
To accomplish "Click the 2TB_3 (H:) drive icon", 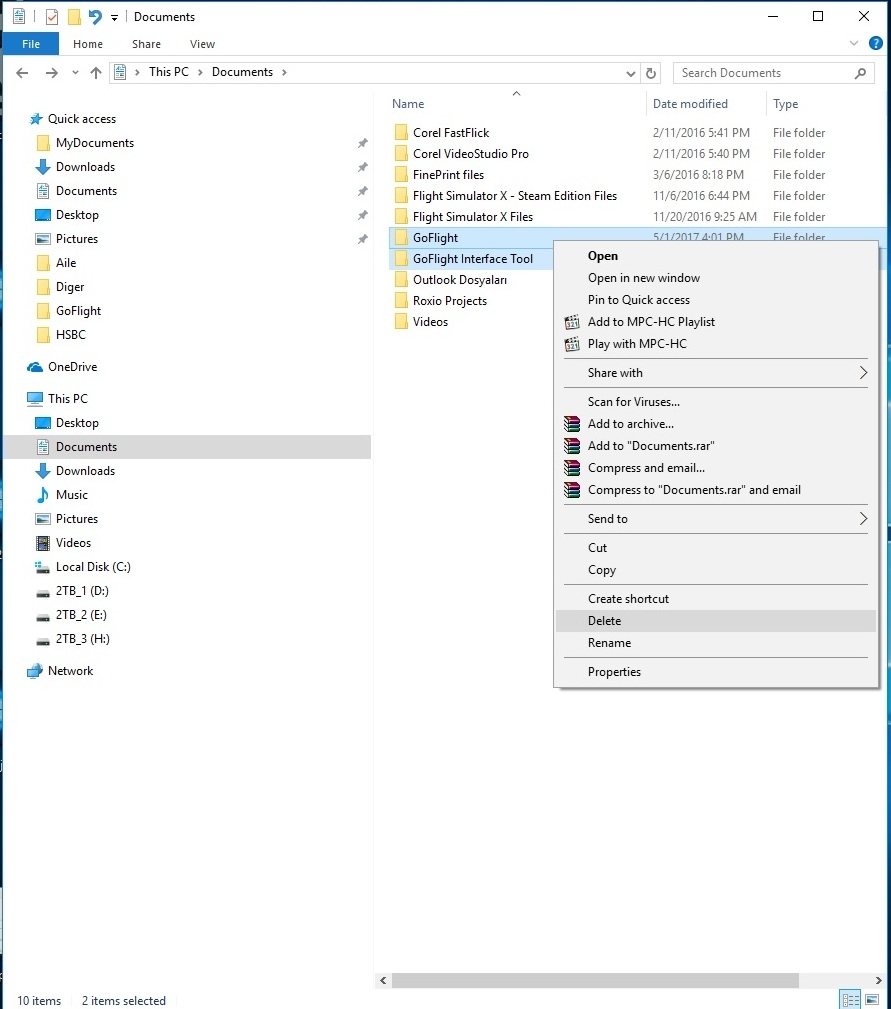I will [x=43, y=641].
